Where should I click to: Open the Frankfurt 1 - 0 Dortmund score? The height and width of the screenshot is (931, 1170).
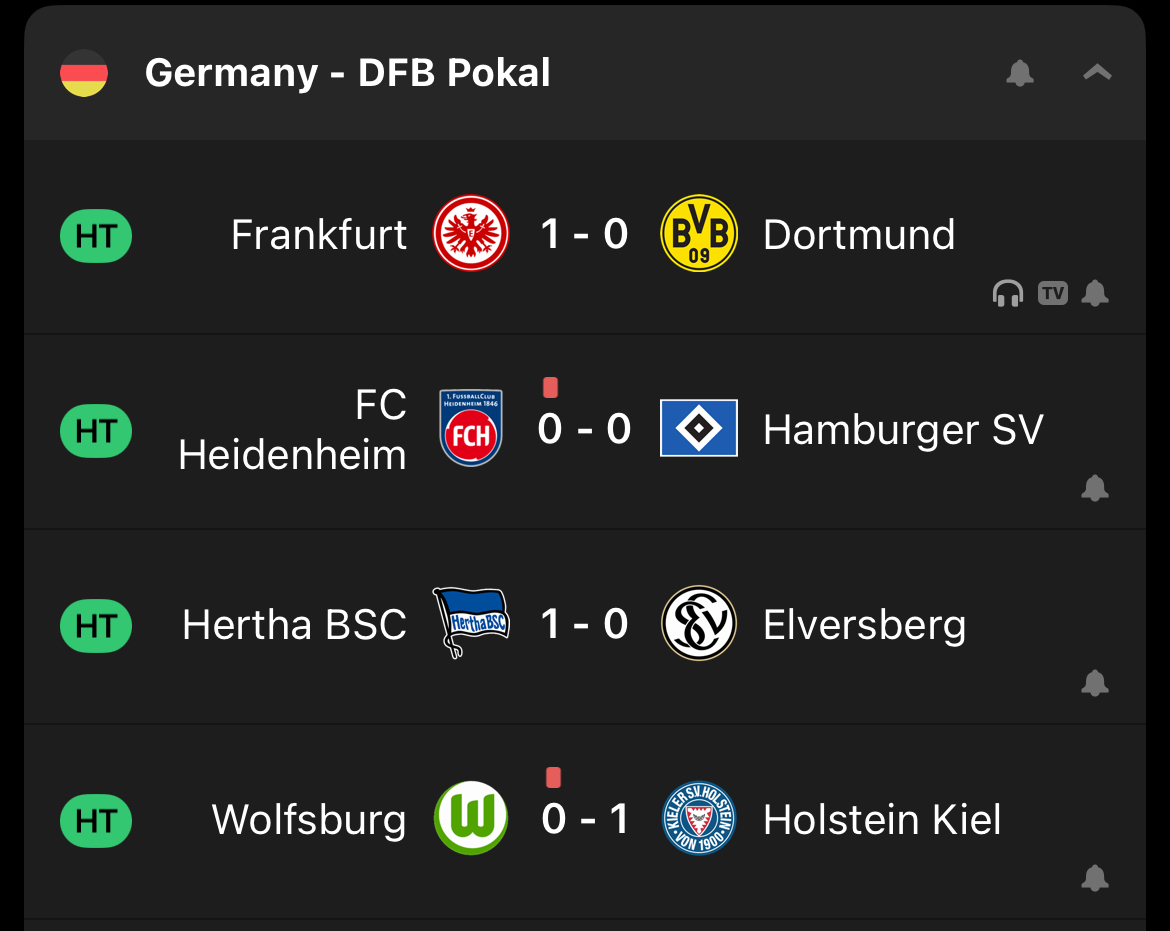[584, 234]
